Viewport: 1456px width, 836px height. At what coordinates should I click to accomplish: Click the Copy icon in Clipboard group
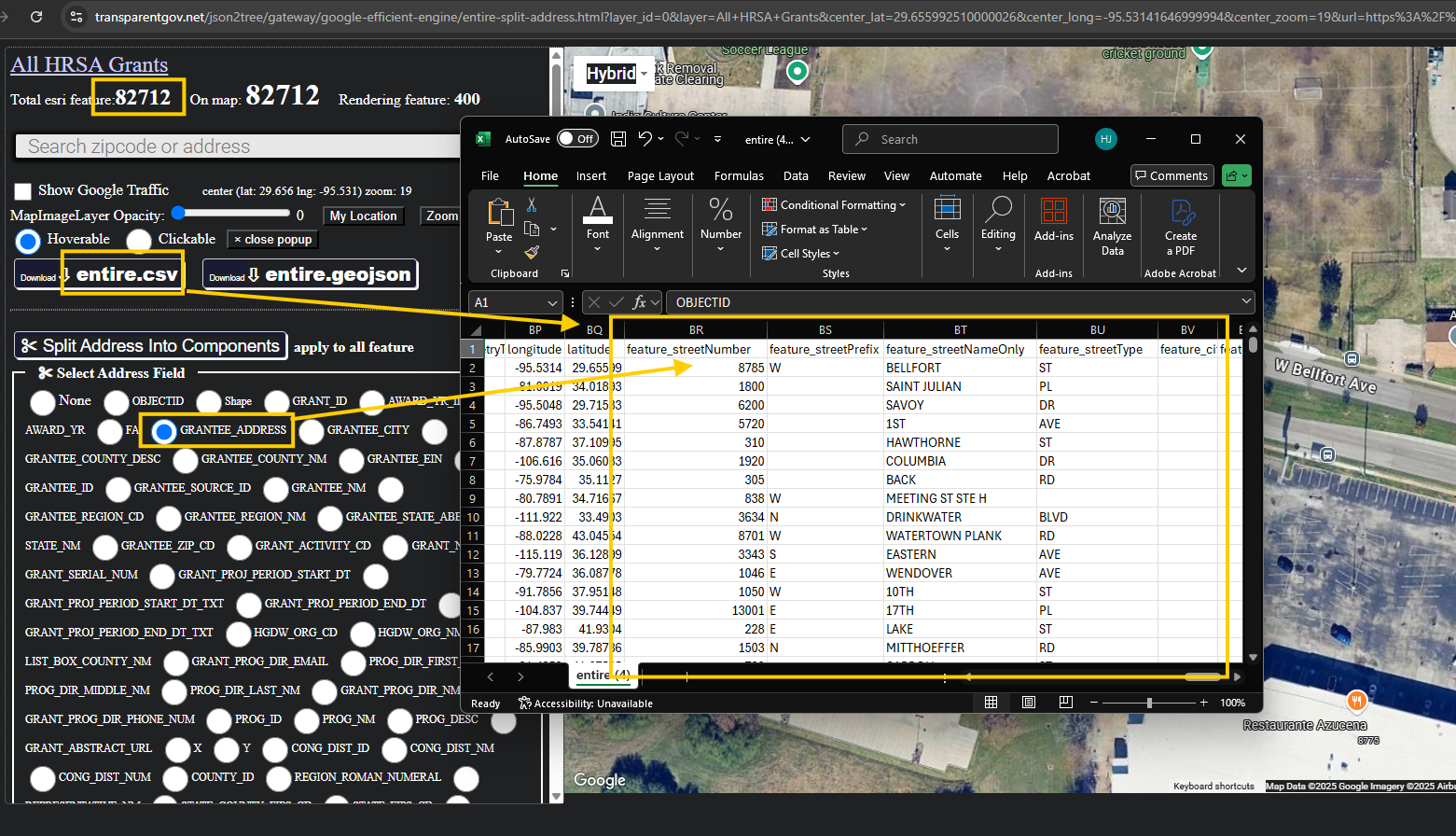(x=533, y=229)
